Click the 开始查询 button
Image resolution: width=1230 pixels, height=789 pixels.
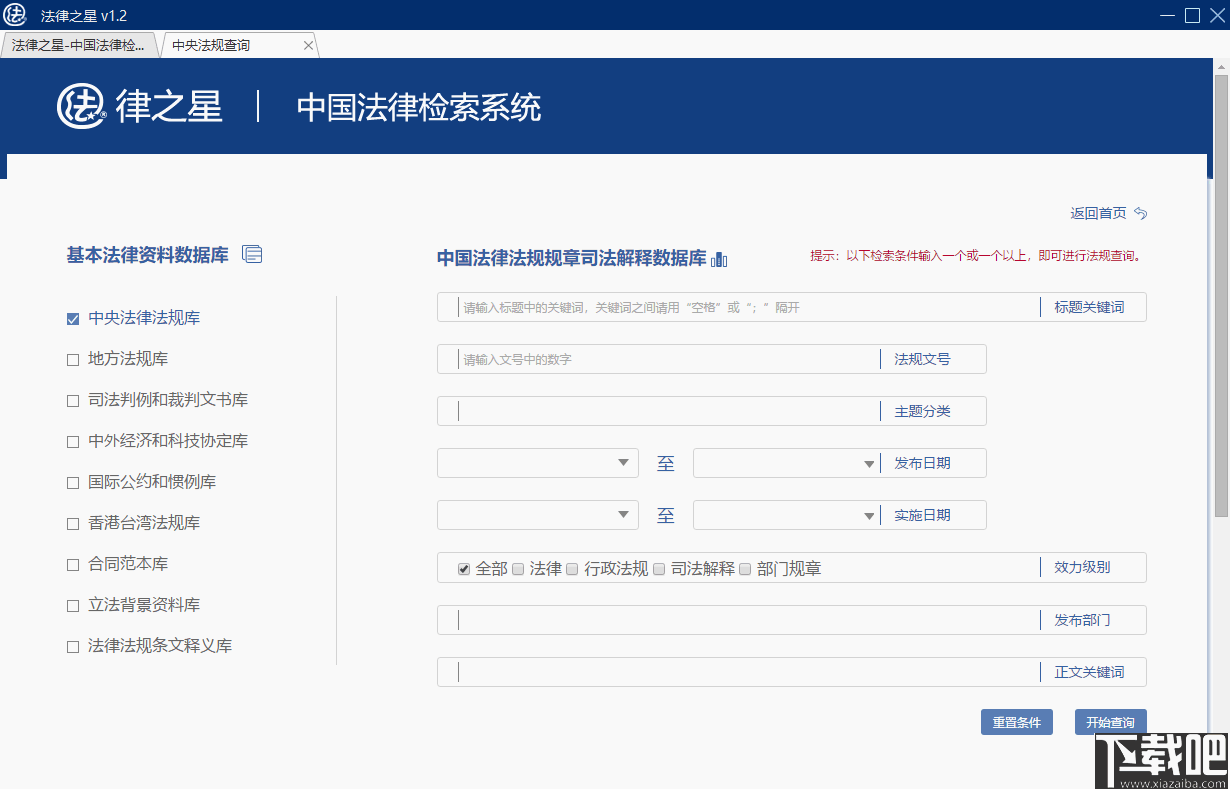click(x=1110, y=721)
